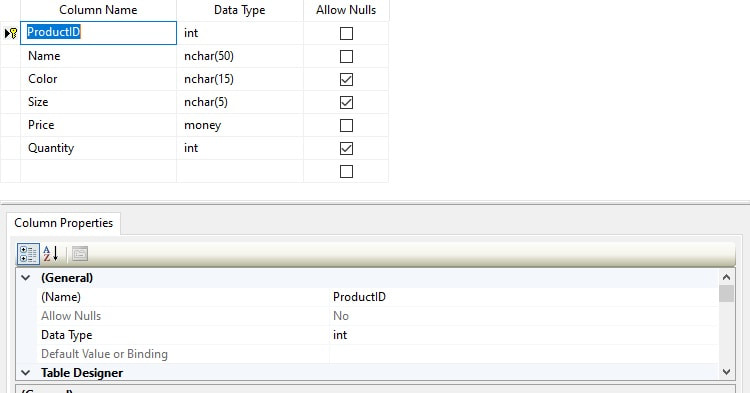Click the row selector beside Name row

point(10,56)
